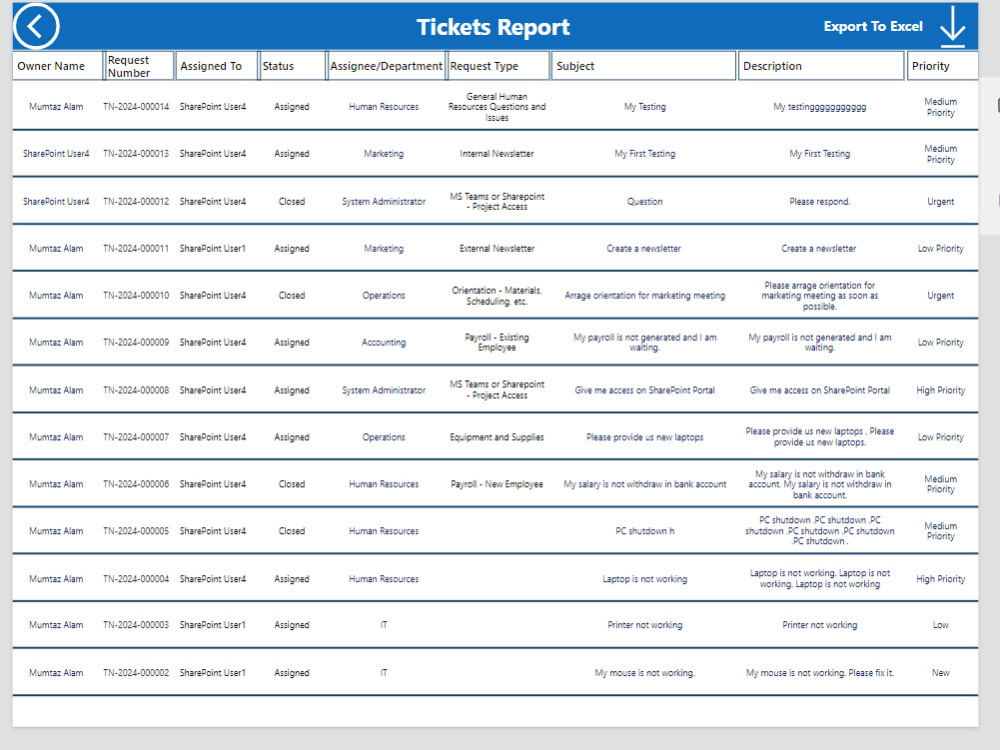Screen dimensions: 1000x750
Task: Click 'Please provide us new laptops' subject
Action: (645, 438)
